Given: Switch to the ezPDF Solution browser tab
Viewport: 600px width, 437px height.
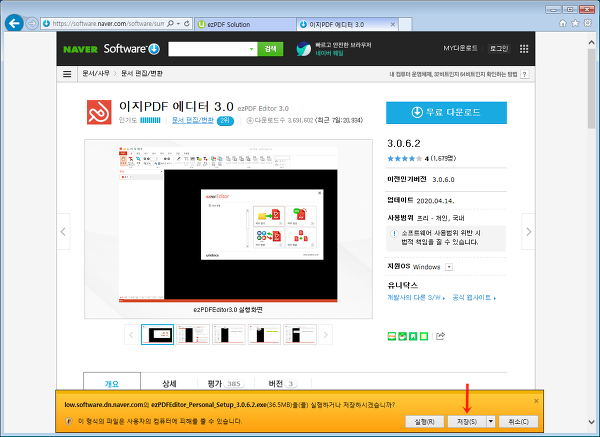Looking at the screenshot, I should [x=246, y=24].
